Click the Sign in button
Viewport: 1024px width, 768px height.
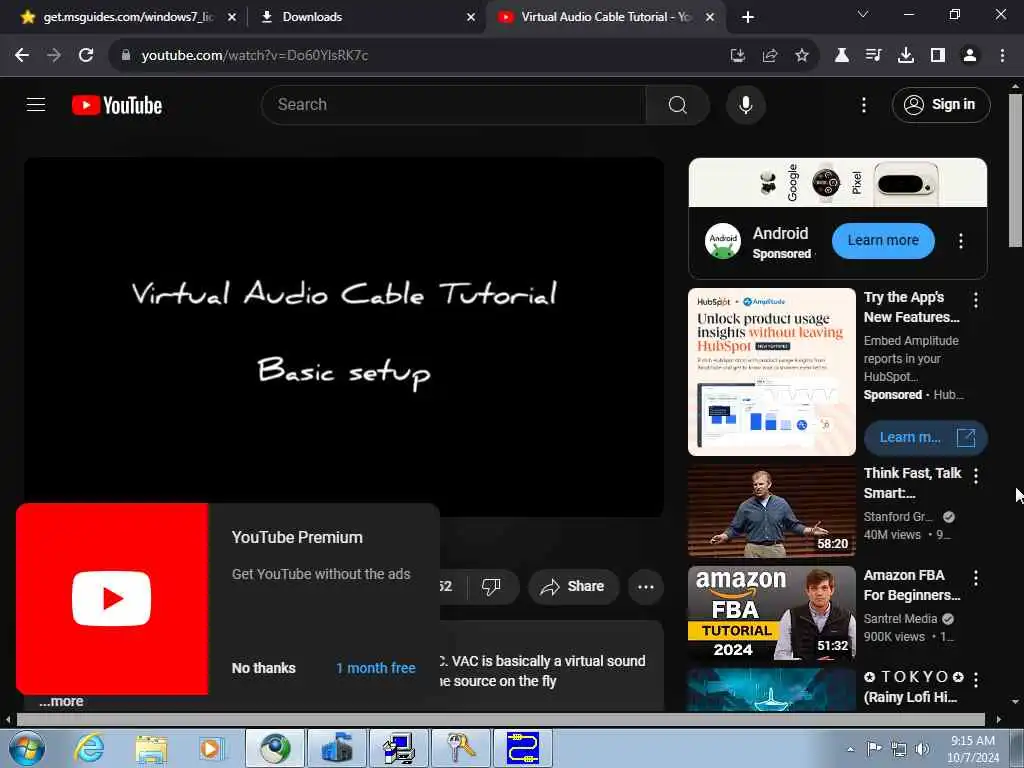point(941,104)
